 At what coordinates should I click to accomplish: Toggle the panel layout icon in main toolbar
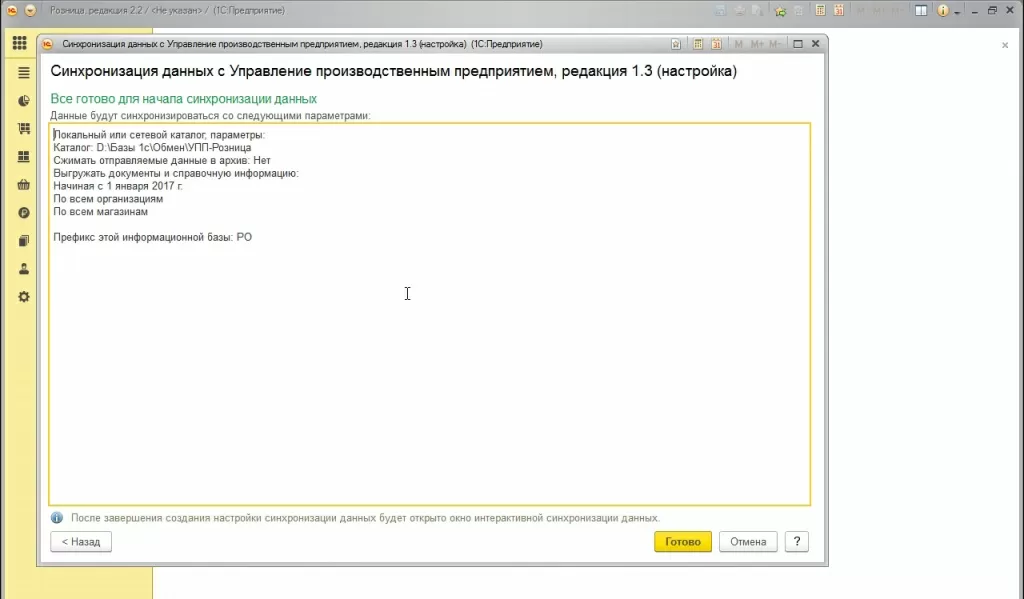[921, 10]
